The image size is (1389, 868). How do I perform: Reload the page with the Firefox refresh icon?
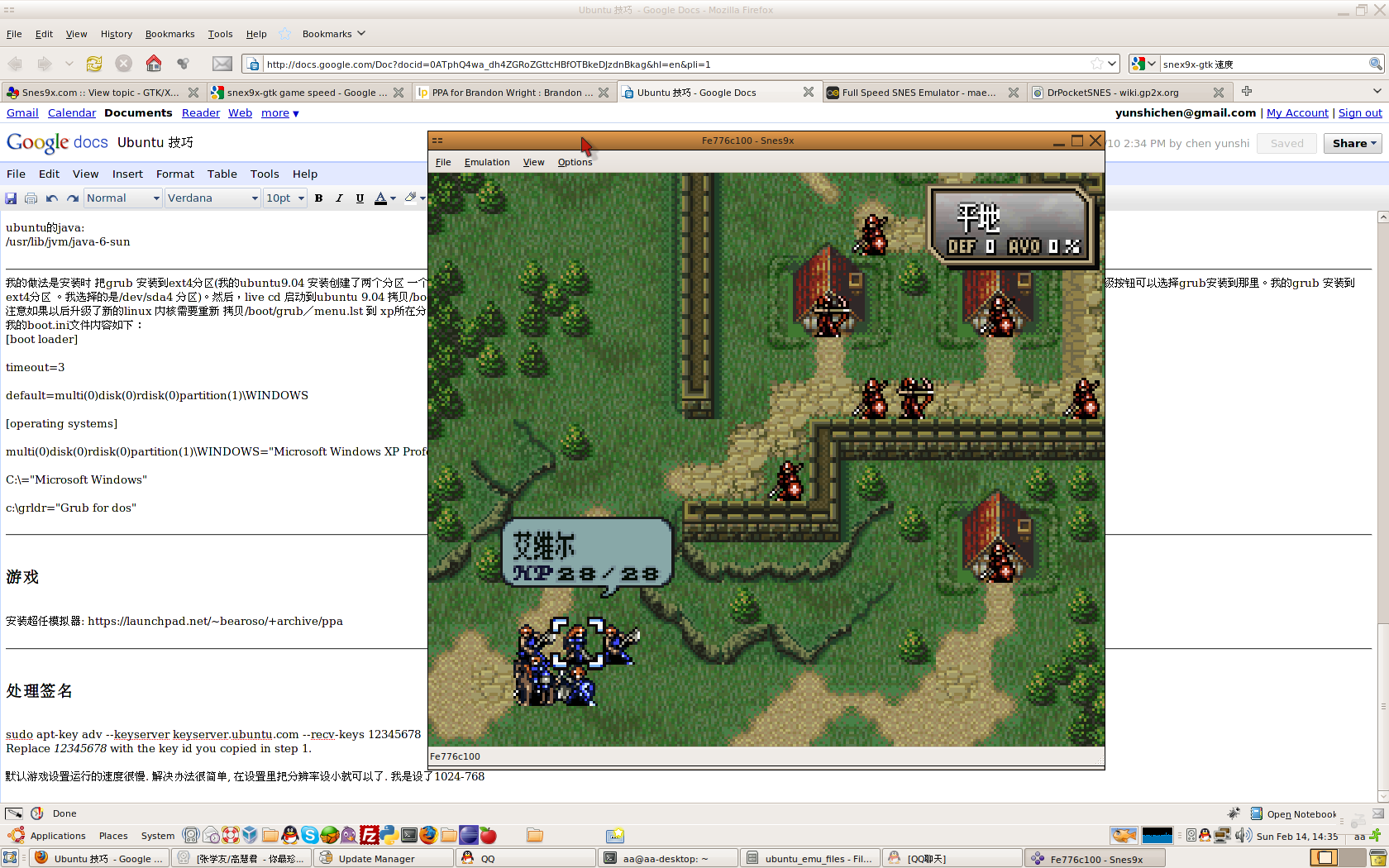tap(94, 64)
